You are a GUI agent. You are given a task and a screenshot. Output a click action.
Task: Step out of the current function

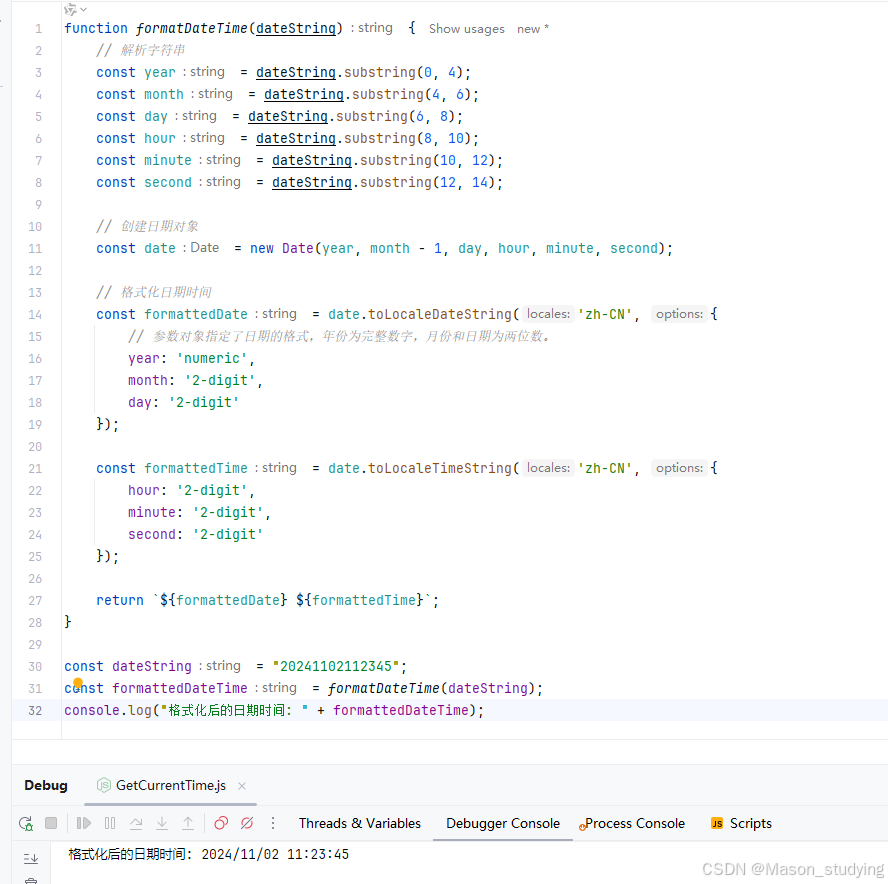click(x=188, y=823)
